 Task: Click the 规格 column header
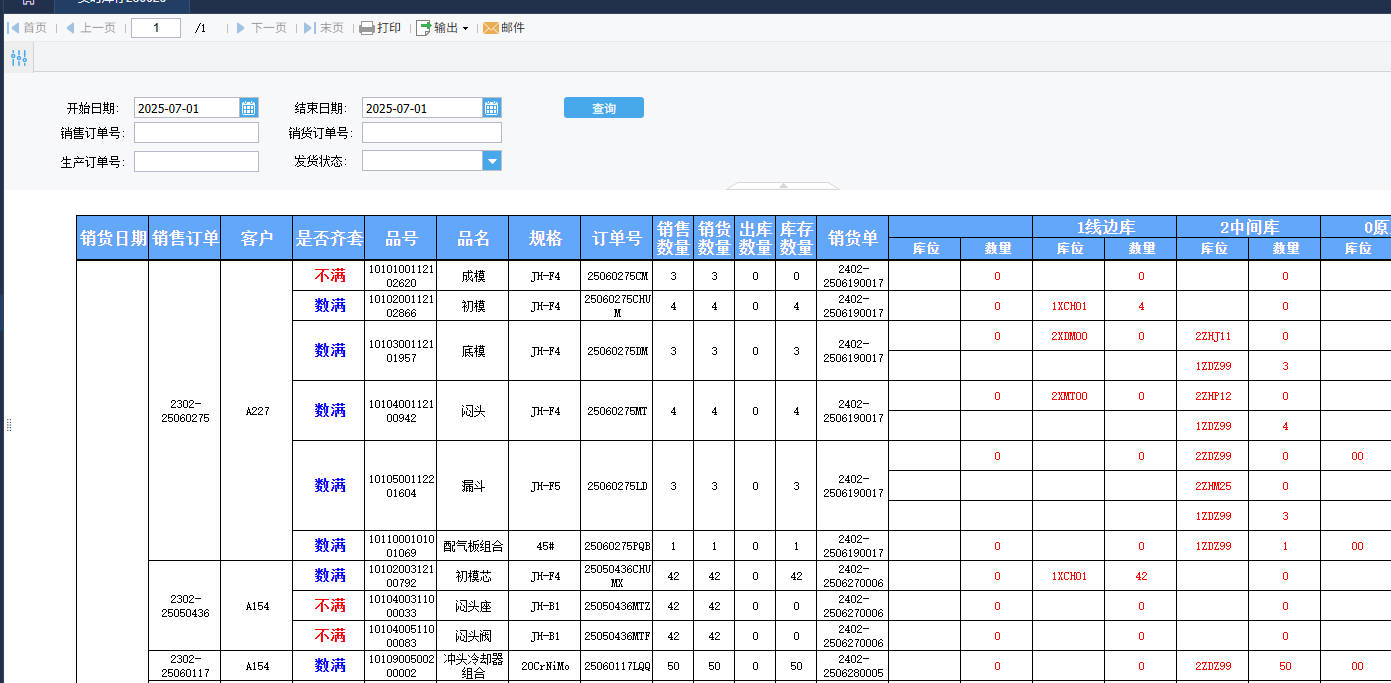pyautogui.click(x=545, y=238)
